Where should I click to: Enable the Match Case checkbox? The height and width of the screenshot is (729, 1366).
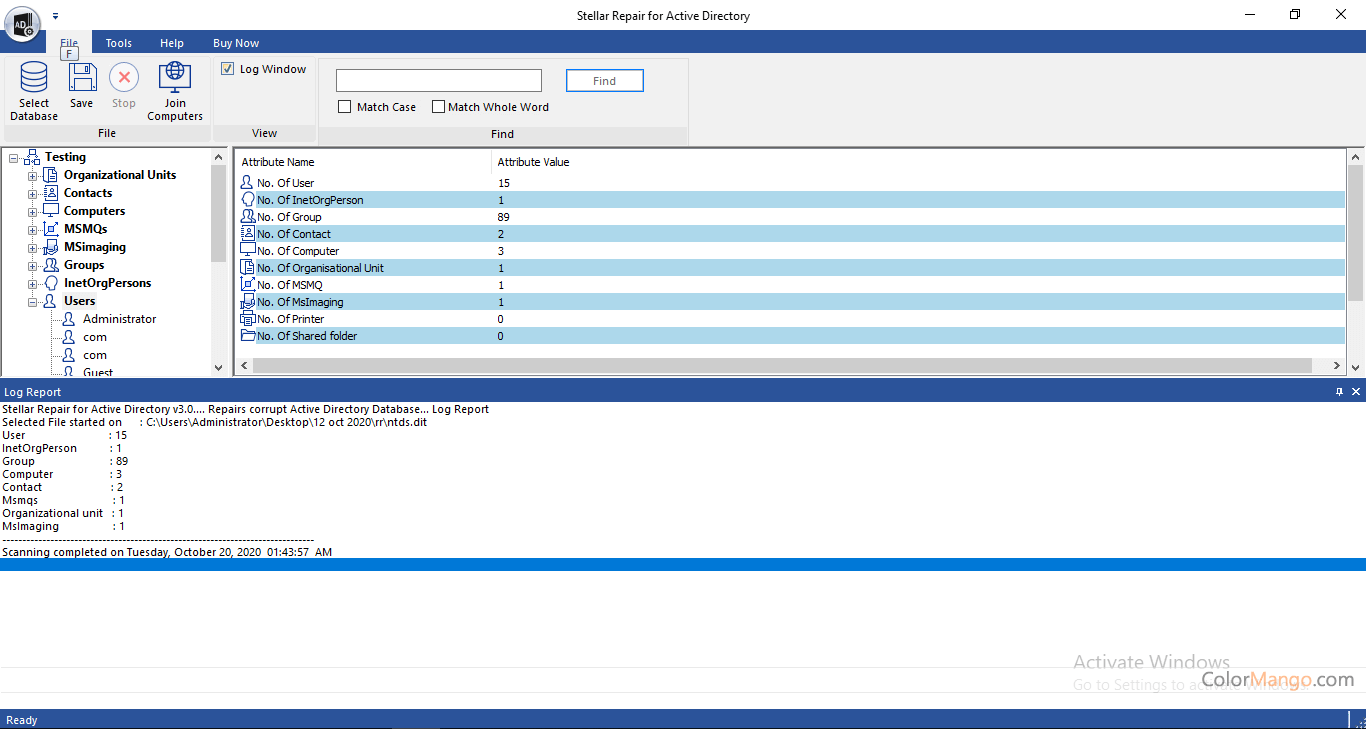pos(345,107)
